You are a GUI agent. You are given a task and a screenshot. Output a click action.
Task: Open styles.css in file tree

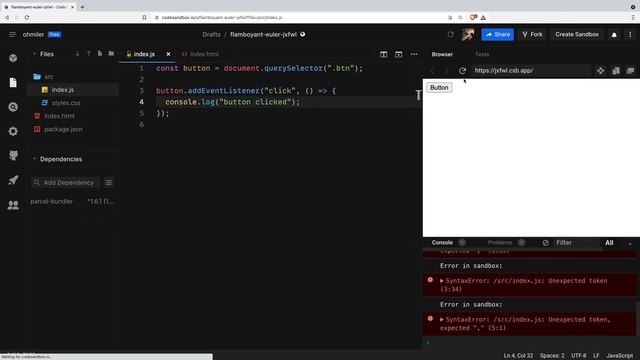coord(66,103)
